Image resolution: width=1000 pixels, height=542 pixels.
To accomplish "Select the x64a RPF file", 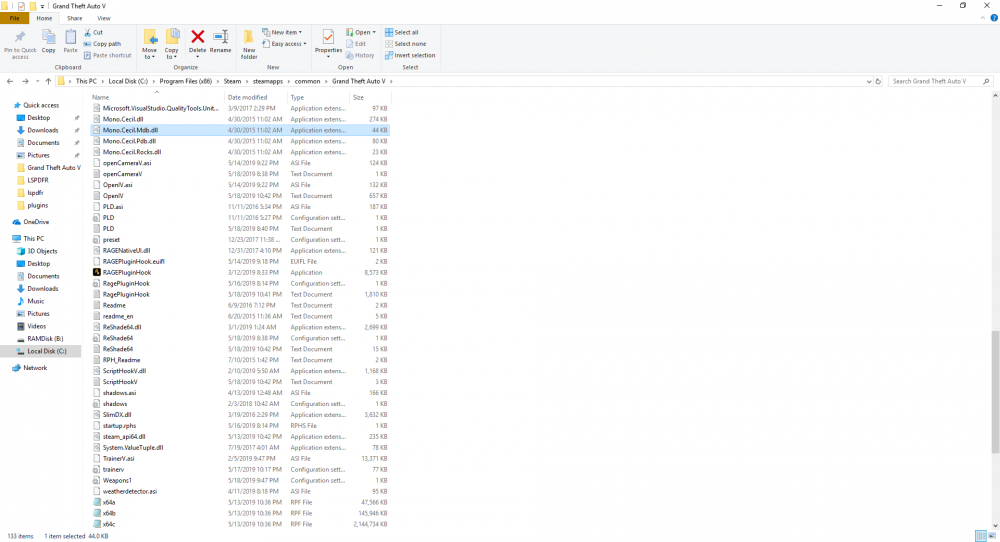I will tap(240, 502).
